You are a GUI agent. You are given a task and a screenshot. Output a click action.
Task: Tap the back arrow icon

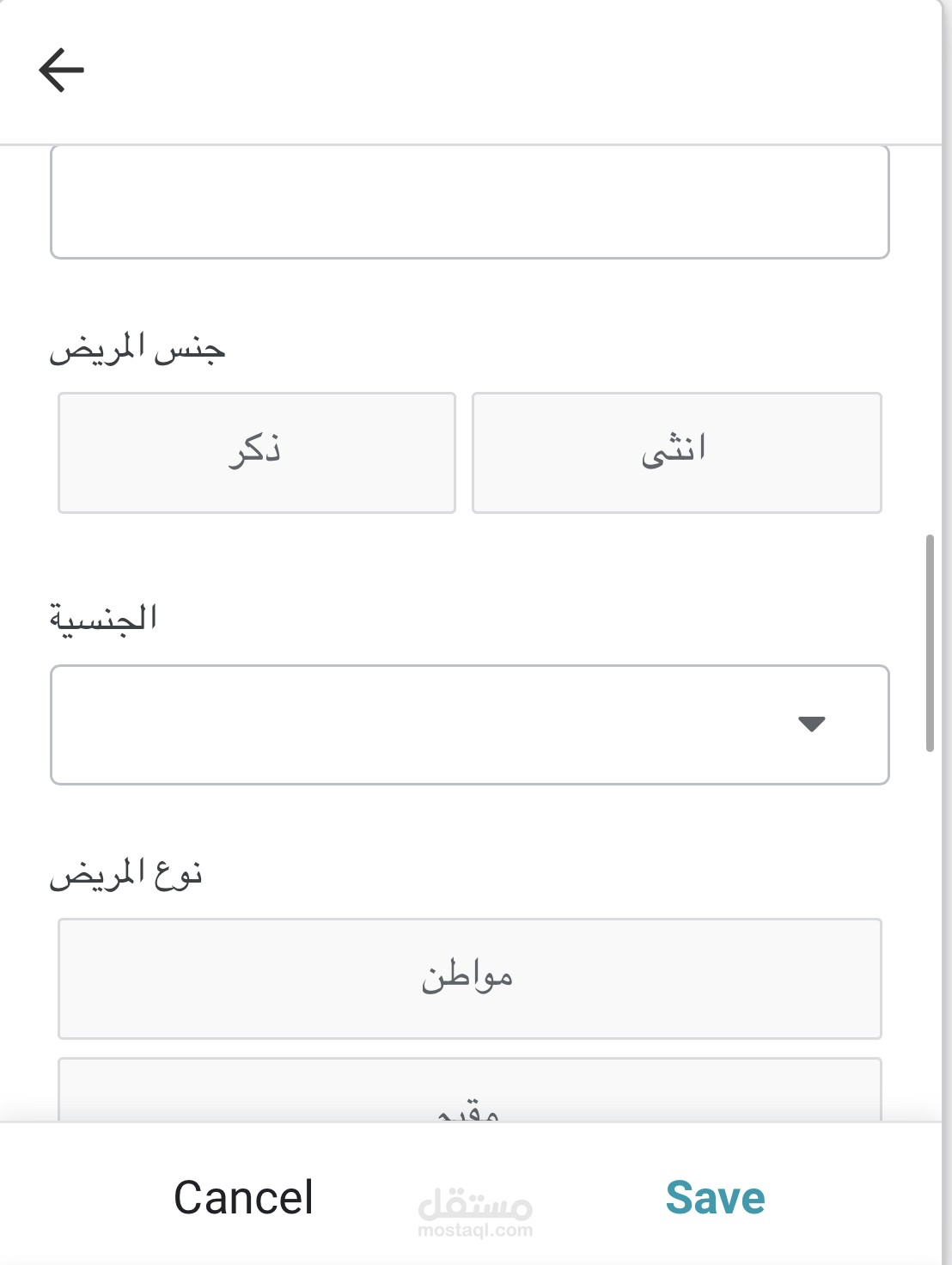coord(62,70)
